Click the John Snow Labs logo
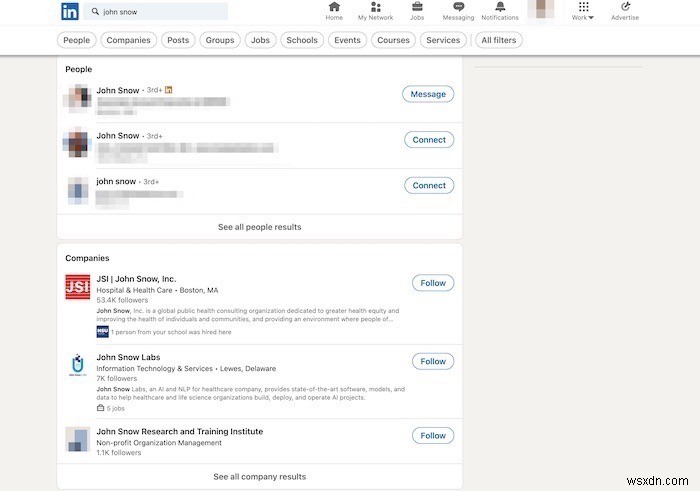The width and height of the screenshot is (700, 491). (x=78, y=365)
